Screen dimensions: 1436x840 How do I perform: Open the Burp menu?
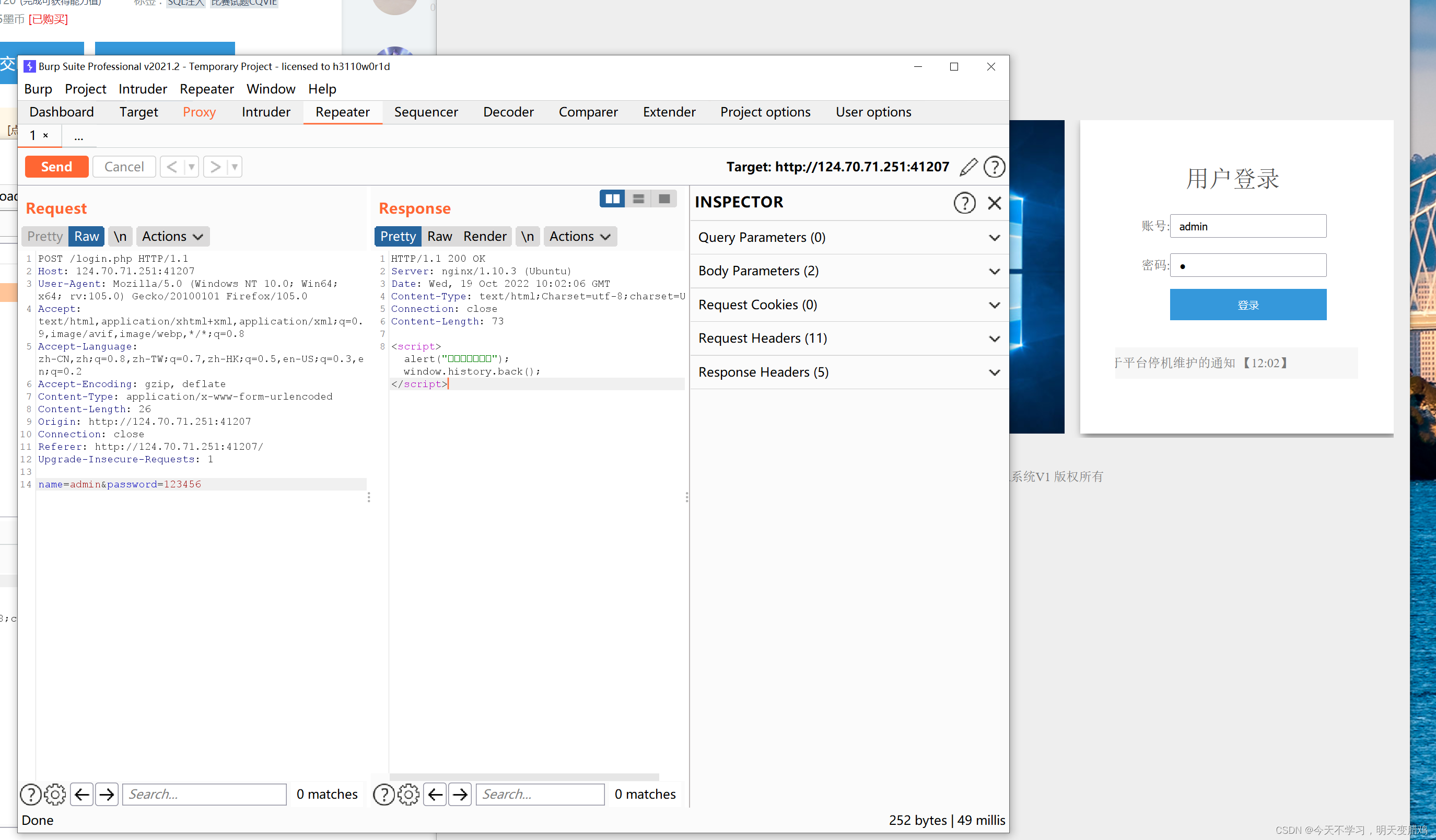[x=38, y=89]
